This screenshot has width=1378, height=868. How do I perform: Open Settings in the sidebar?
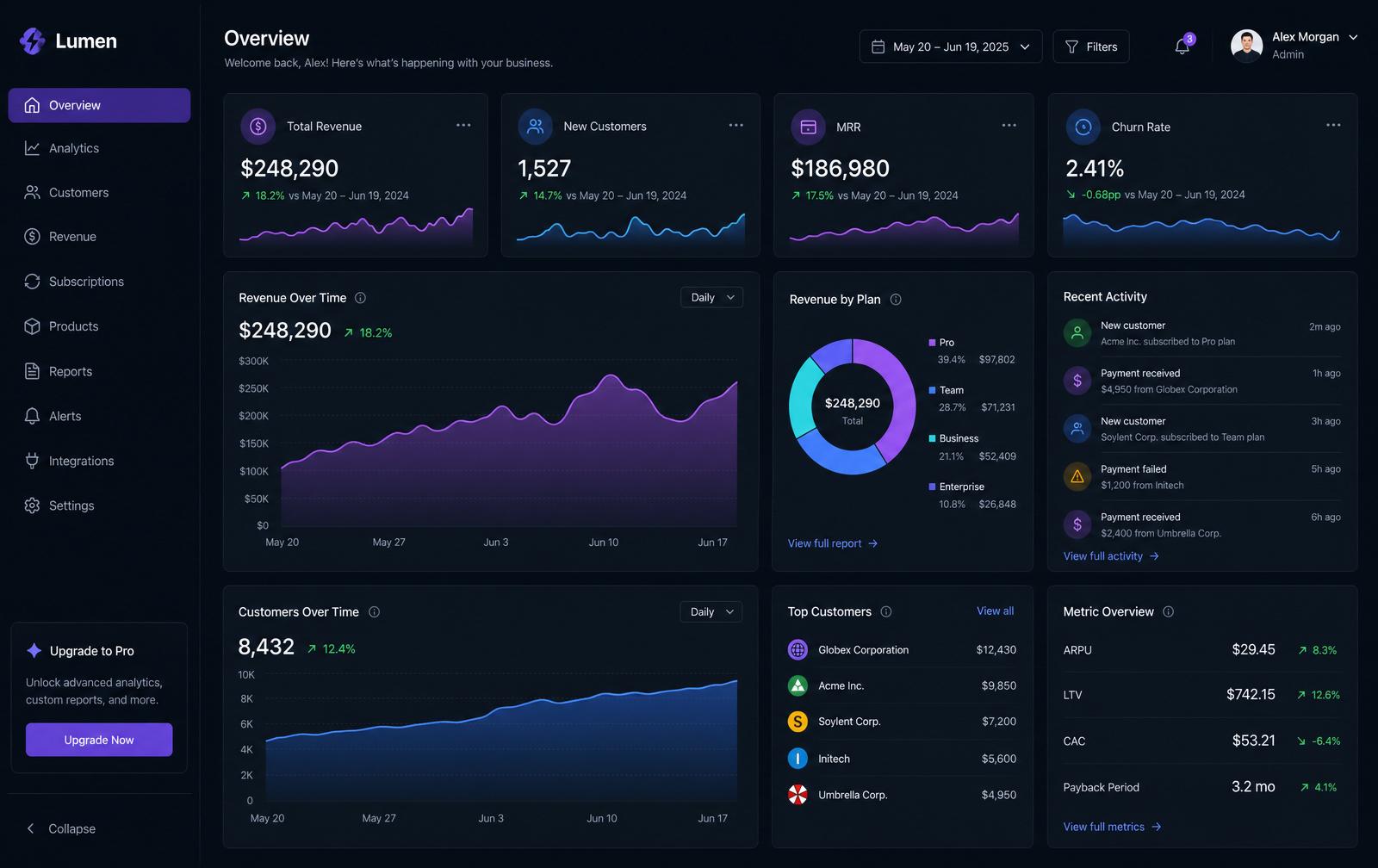click(99, 505)
